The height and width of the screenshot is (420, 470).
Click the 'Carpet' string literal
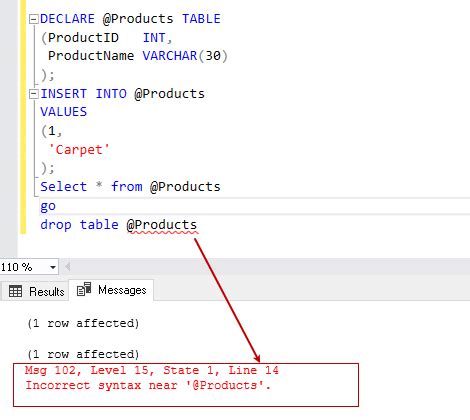79,150
